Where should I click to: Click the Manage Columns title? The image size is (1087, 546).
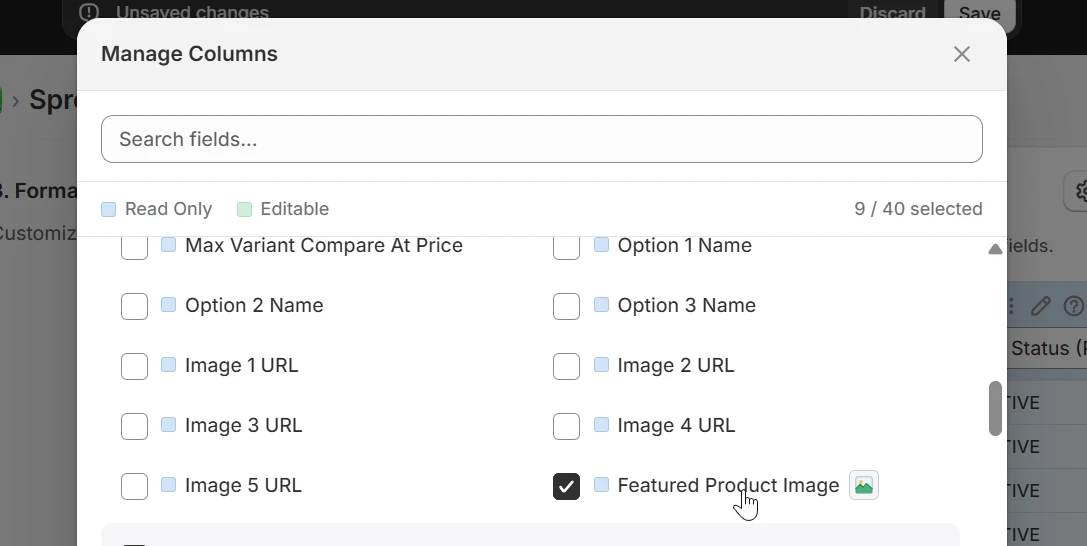(x=189, y=54)
